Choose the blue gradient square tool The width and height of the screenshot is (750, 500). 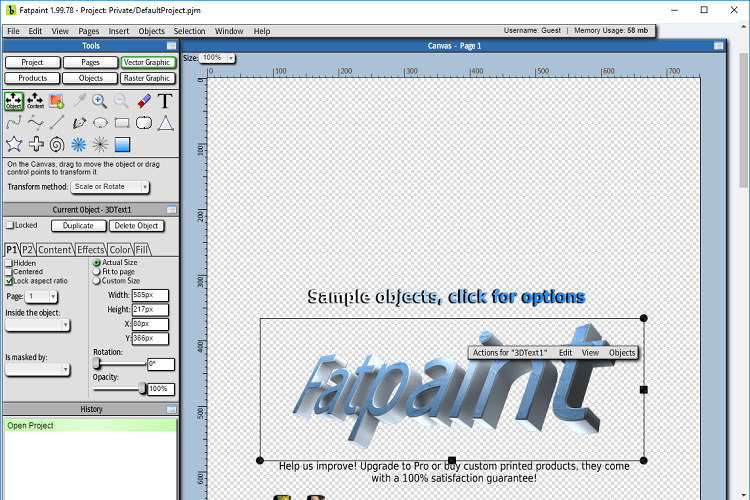pos(122,144)
